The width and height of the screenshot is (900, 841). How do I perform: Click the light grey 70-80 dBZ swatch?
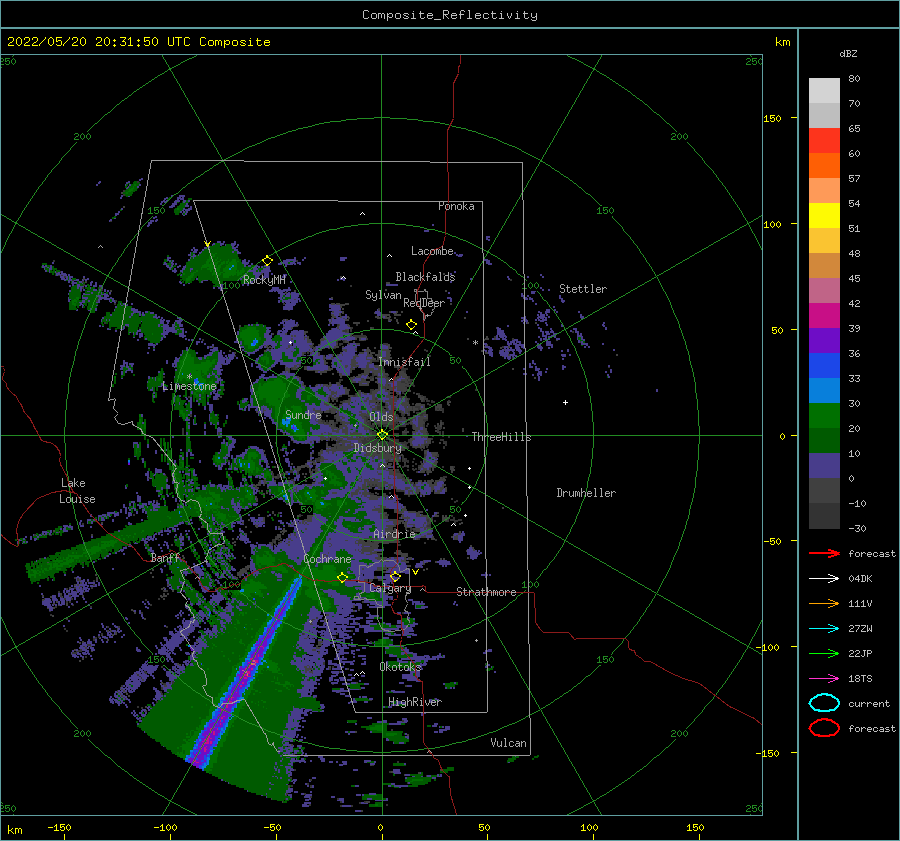point(824,91)
